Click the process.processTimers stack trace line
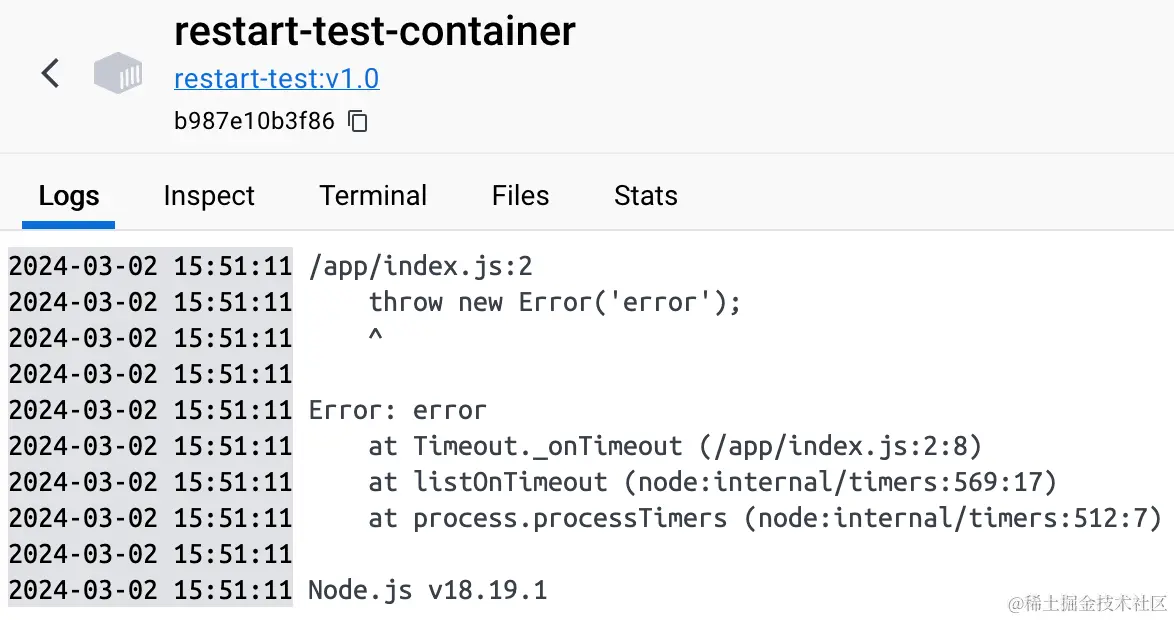Image resolution: width=1174 pixels, height=620 pixels. click(x=764, y=518)
